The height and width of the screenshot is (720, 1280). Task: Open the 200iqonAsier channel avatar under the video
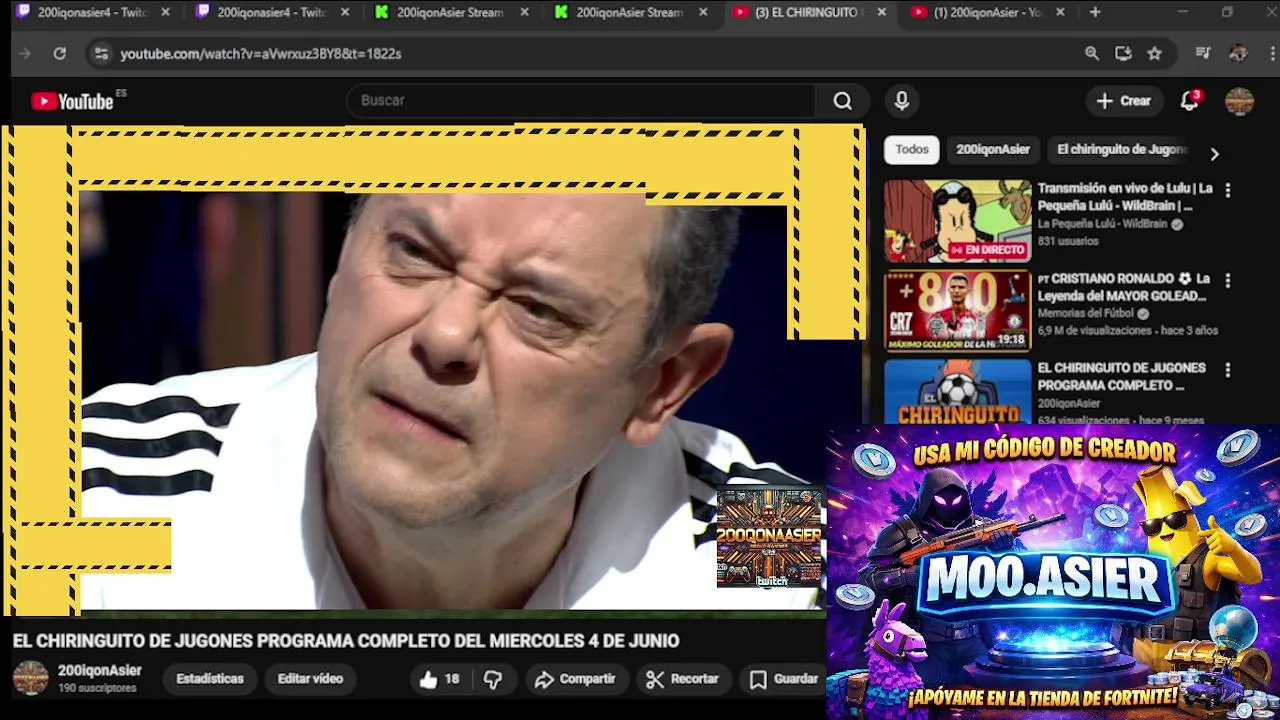tap(30, 678)
